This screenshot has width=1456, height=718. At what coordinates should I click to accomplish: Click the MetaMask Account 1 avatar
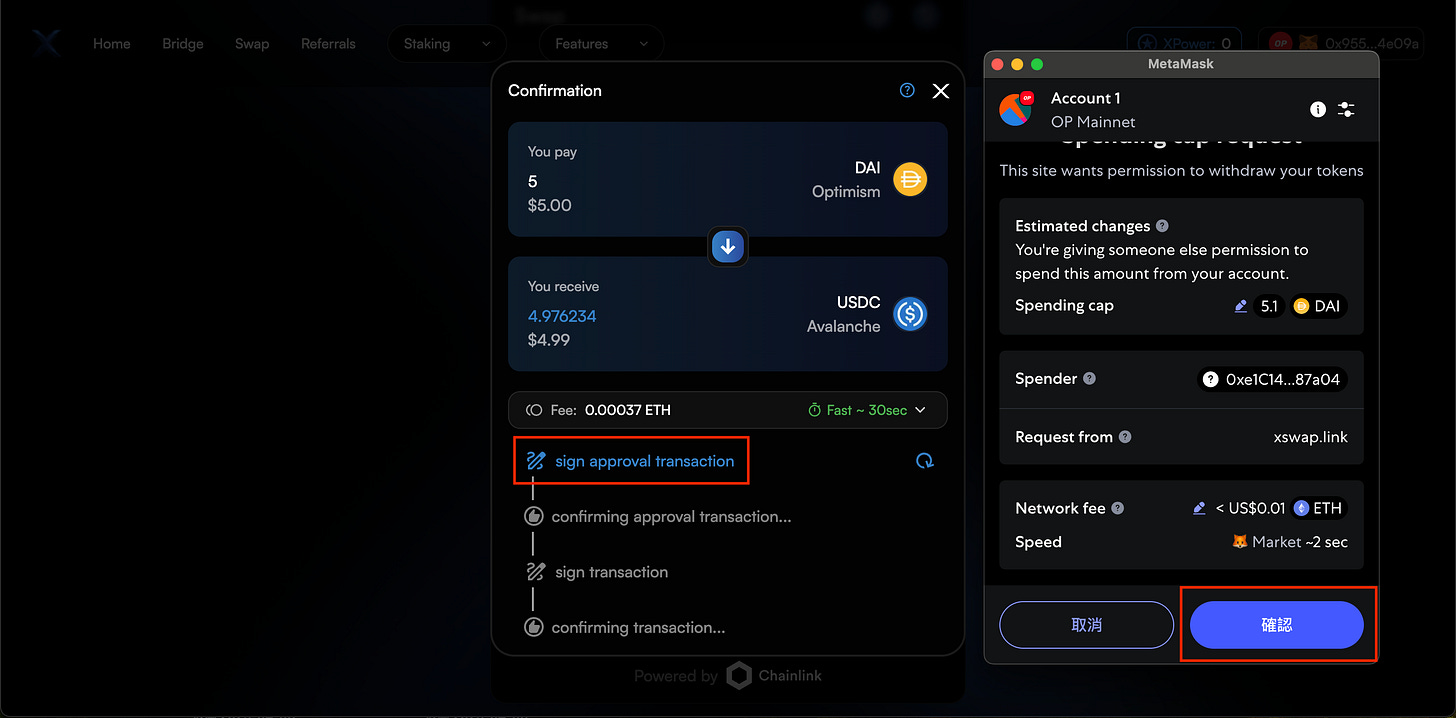coord(1016,108)
